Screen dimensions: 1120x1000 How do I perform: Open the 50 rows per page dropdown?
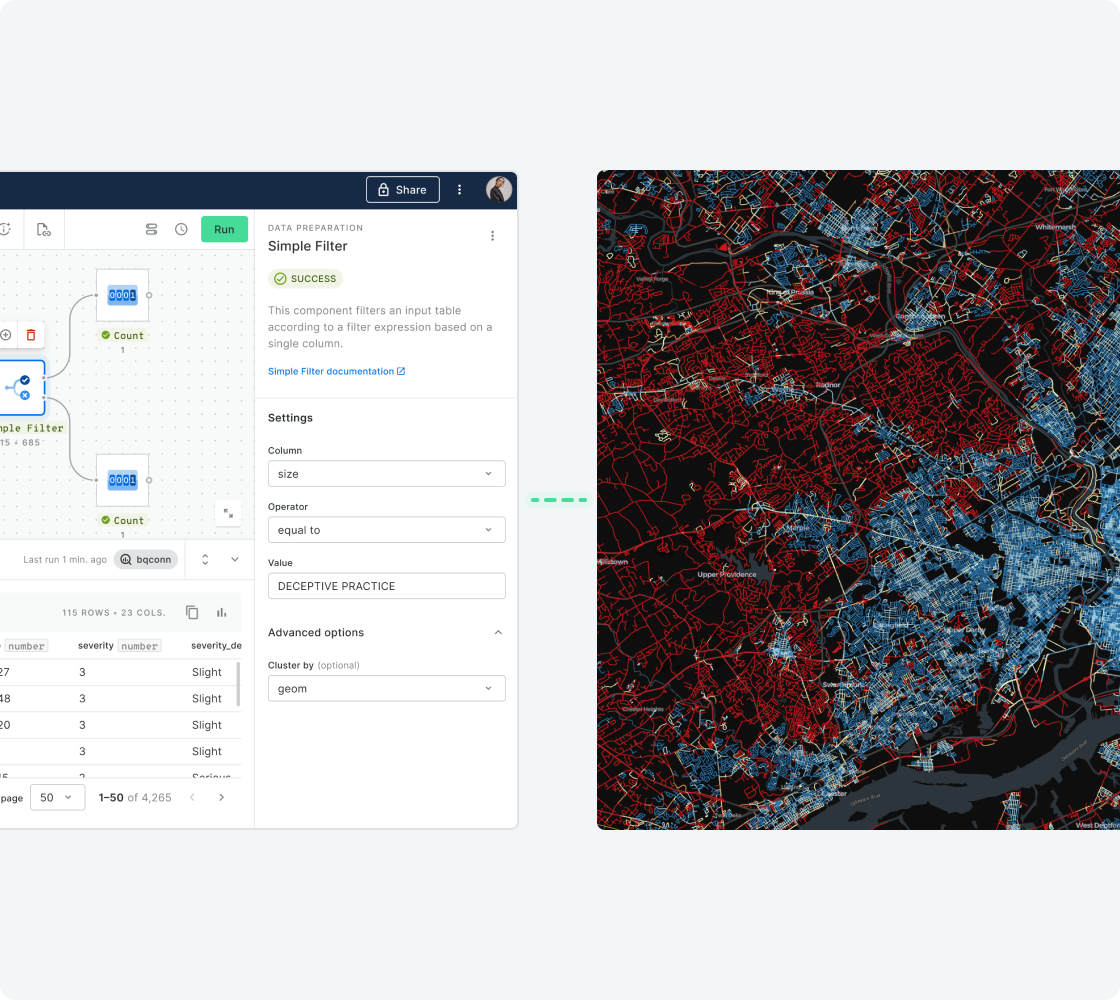coord(57,797)
